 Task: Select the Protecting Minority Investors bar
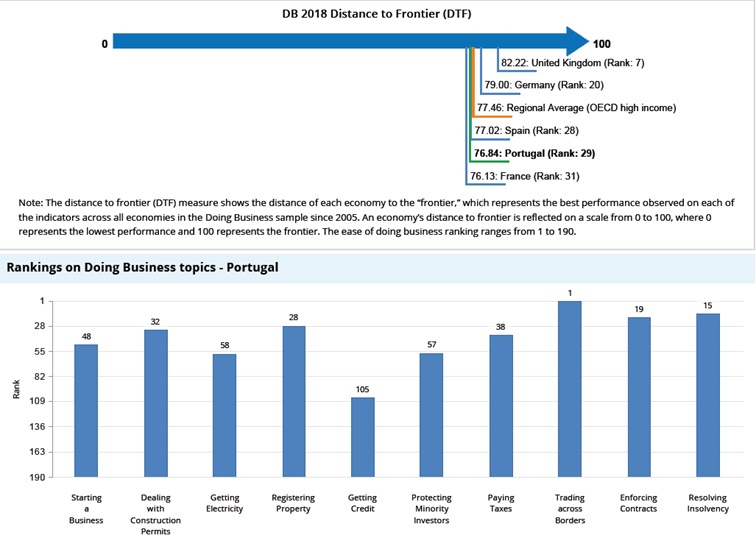click(x=431, y=414)
